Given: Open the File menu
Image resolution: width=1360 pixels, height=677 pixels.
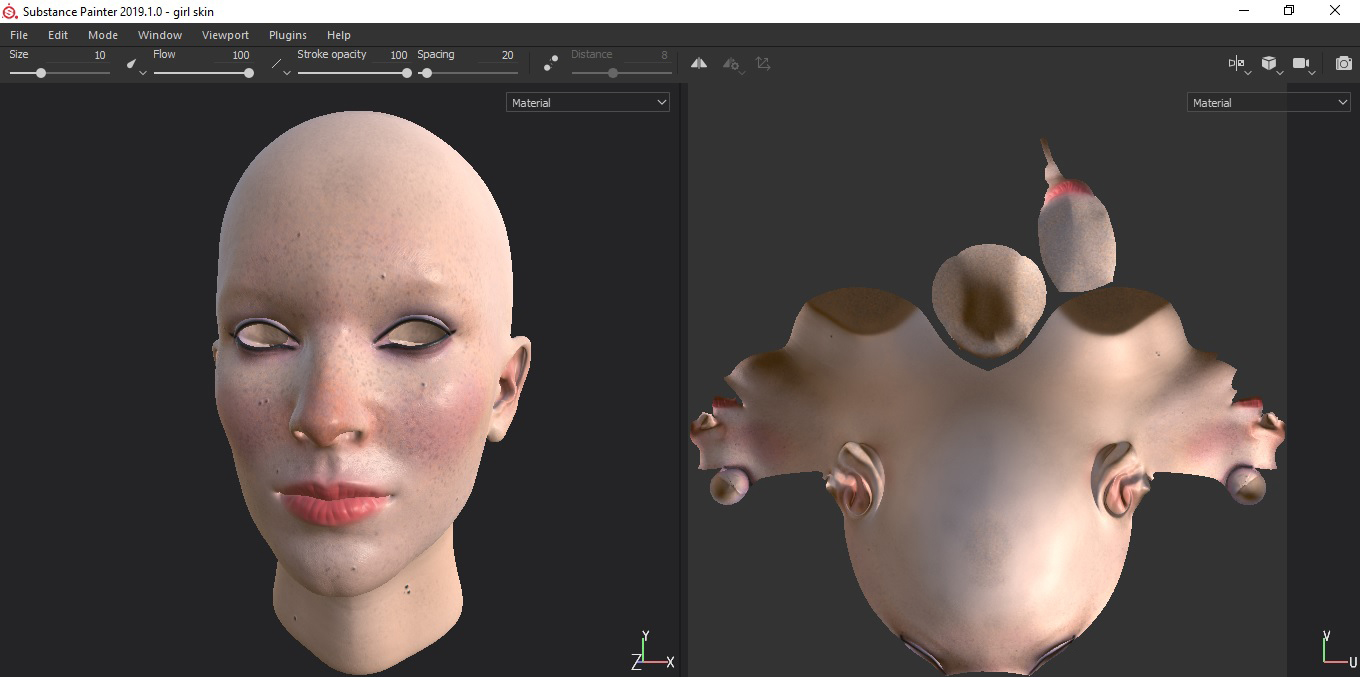Looking at the screenshot, I should click(19, 35).
